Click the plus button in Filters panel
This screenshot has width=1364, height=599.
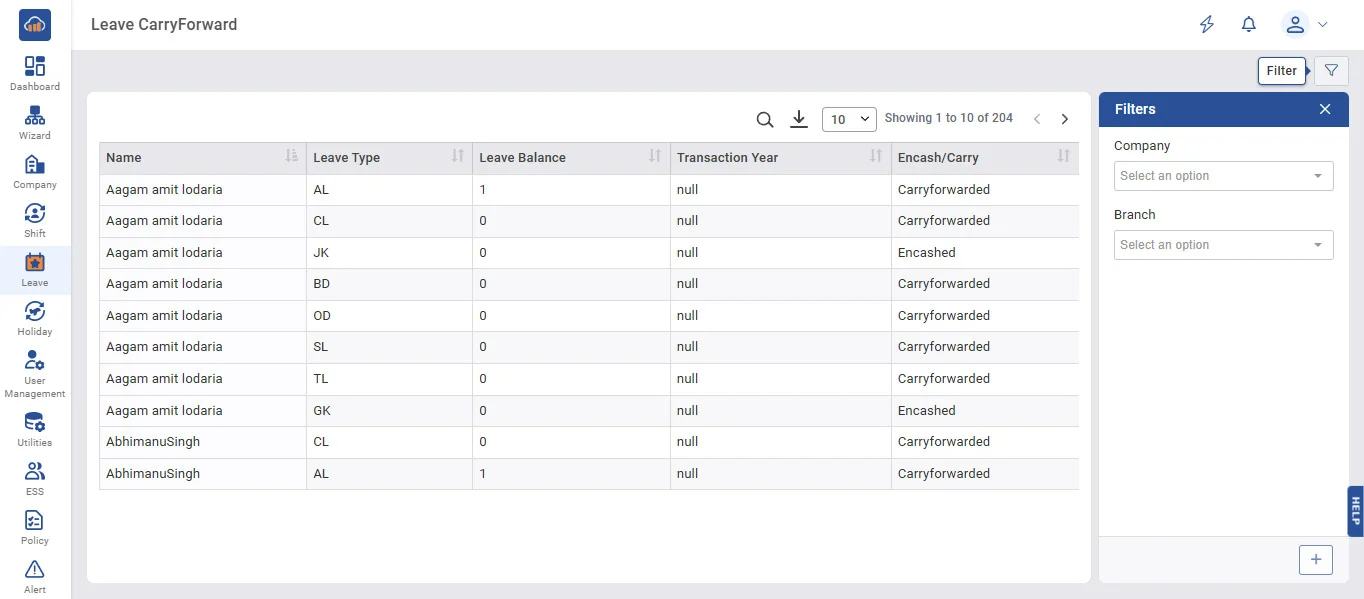click(1315, 560)
